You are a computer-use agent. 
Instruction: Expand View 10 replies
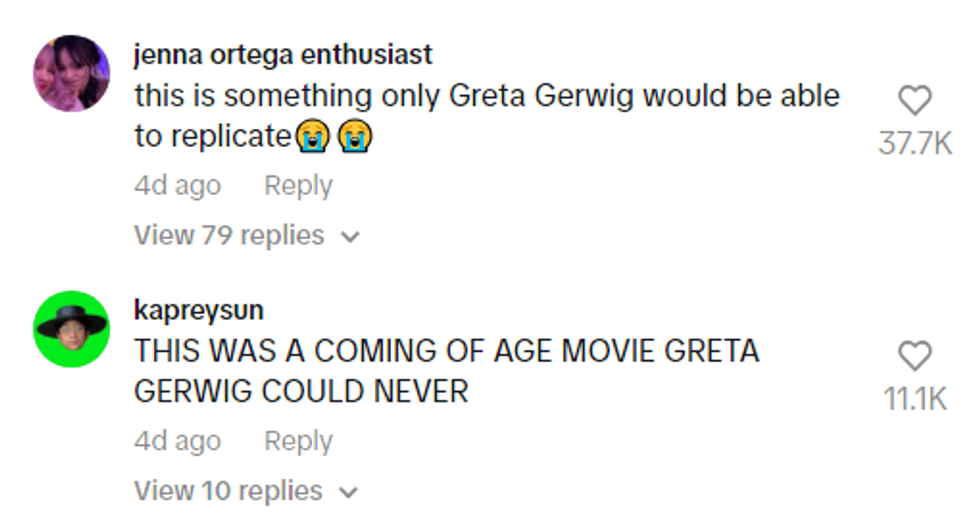(229, 491)
